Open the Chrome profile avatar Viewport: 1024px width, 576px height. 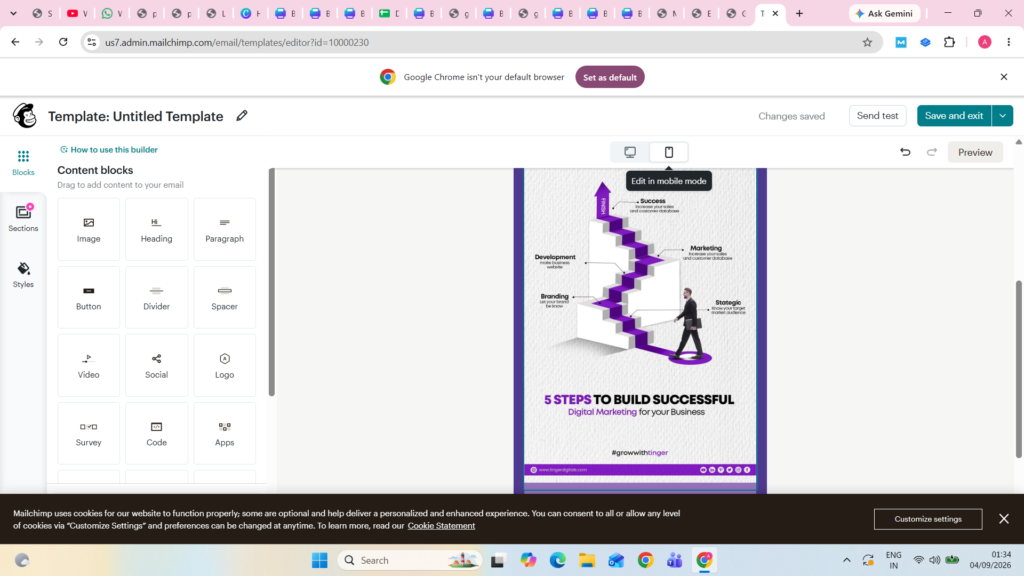pos(984,42)
